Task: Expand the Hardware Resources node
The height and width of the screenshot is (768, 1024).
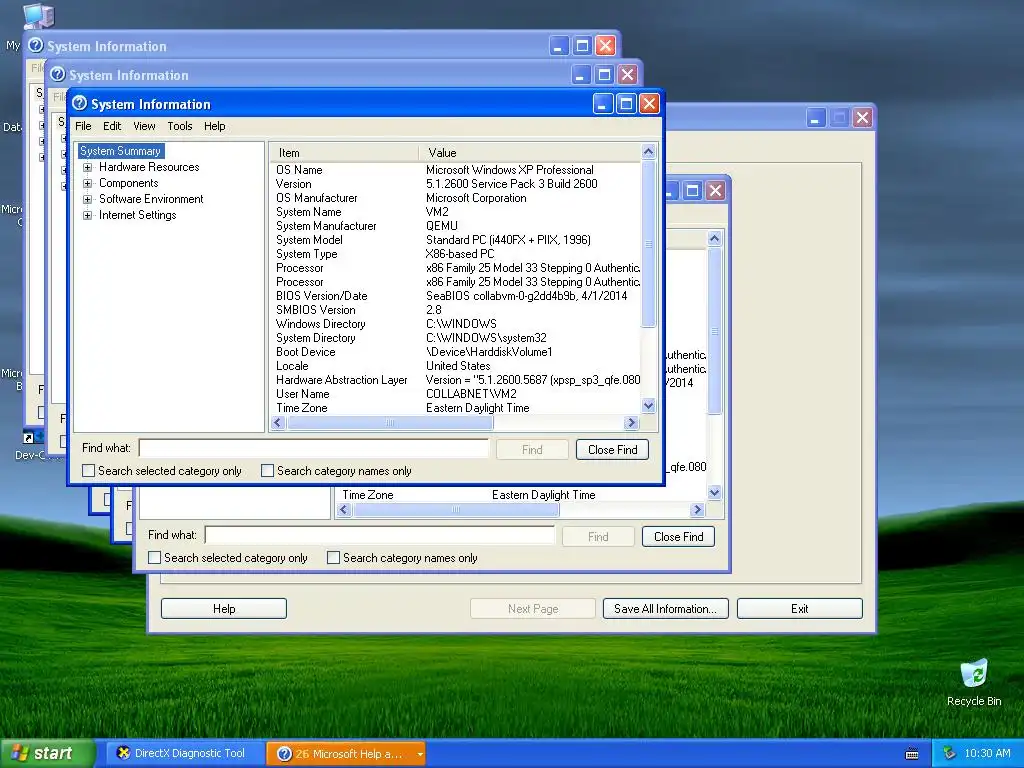Action: coord(87,167)
